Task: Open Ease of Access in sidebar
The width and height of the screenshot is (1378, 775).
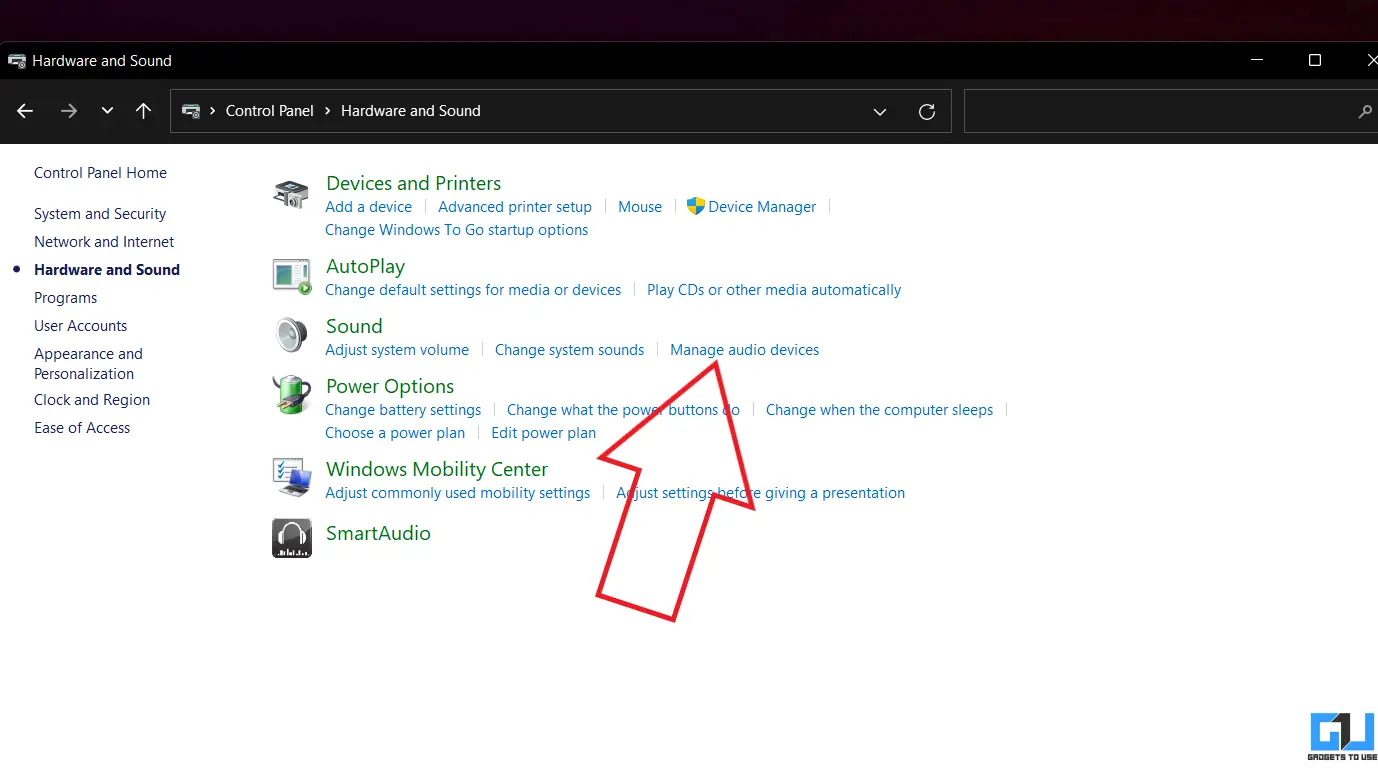Action: 82,428
